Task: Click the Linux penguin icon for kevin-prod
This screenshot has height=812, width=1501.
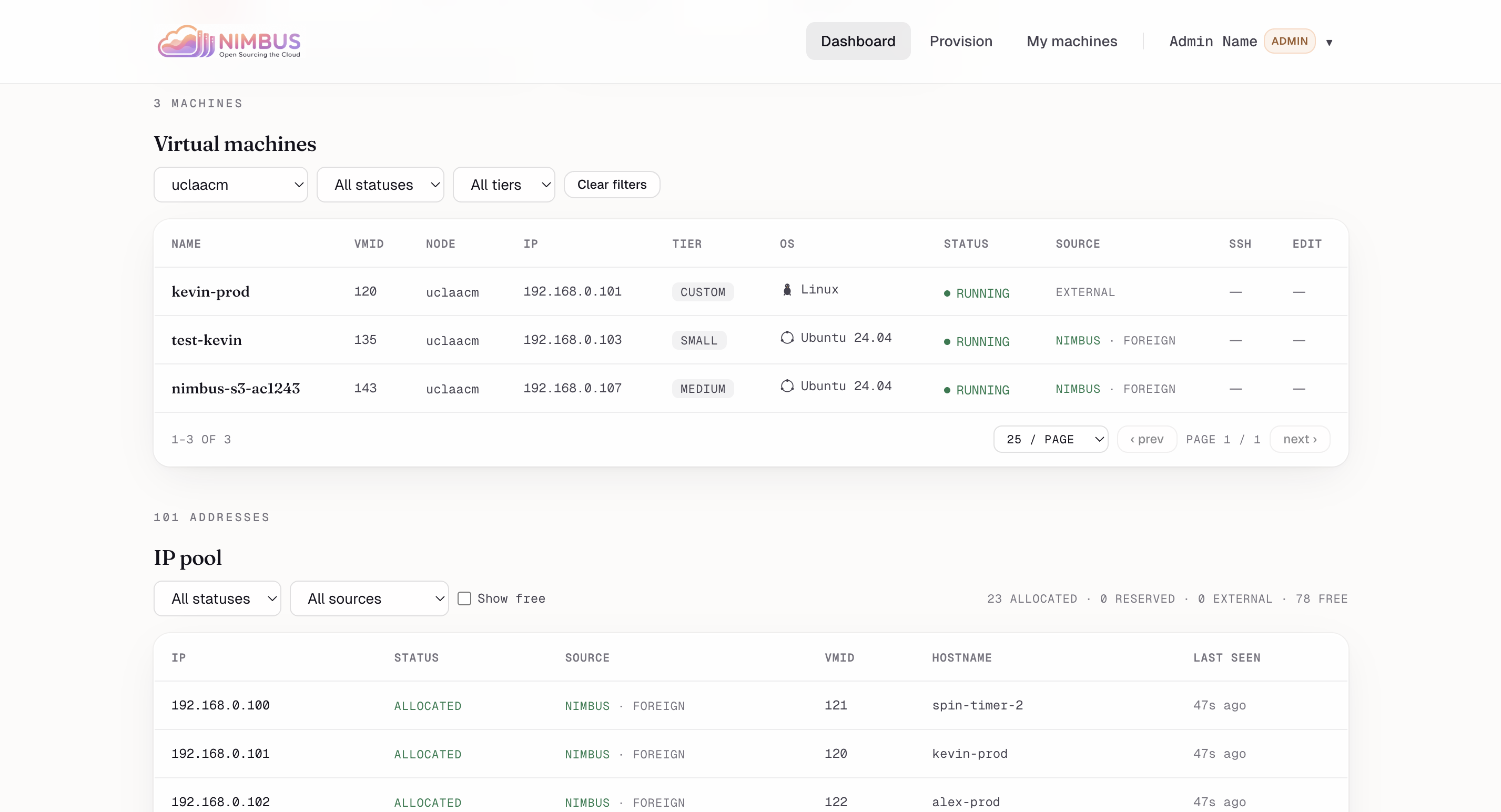Action: point(787,289)
